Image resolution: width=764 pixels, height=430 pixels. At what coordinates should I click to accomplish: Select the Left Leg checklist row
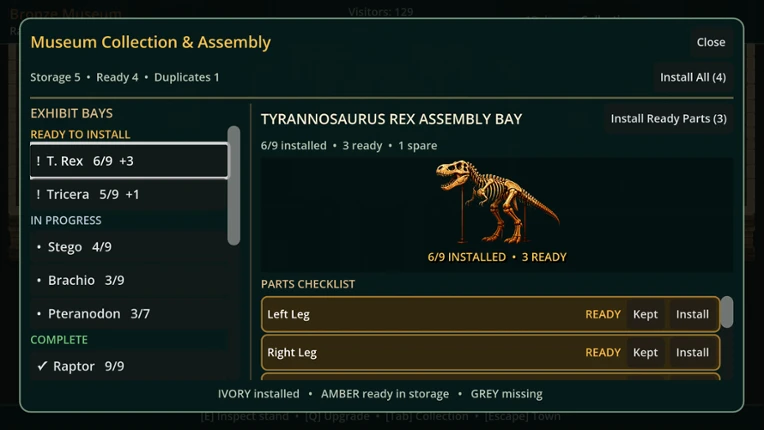491,315
